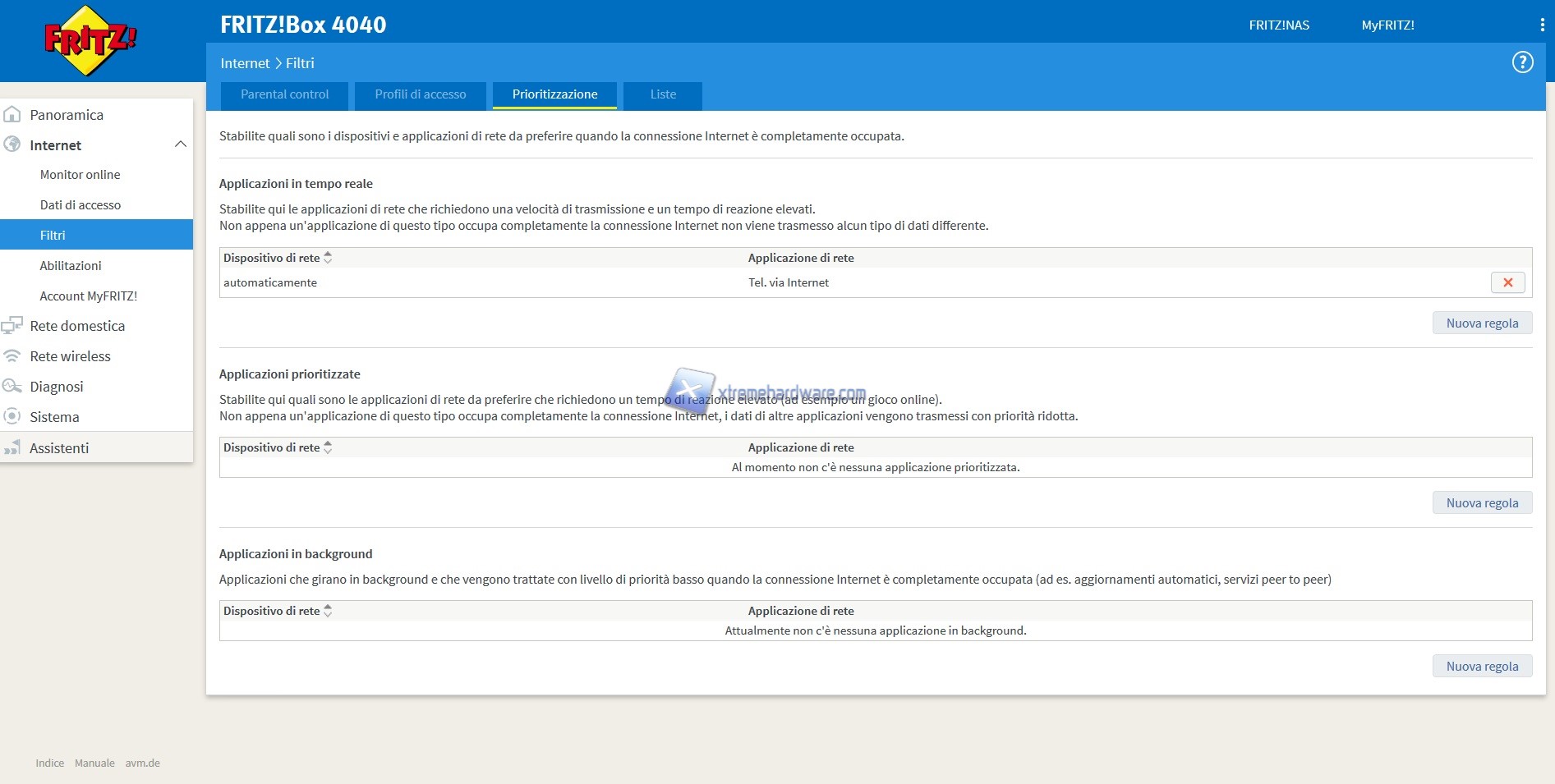Click the Panoramica home icon
The height and width of the screenshot is (784, 1555).
pyautogui.click(x=12, y=115)
